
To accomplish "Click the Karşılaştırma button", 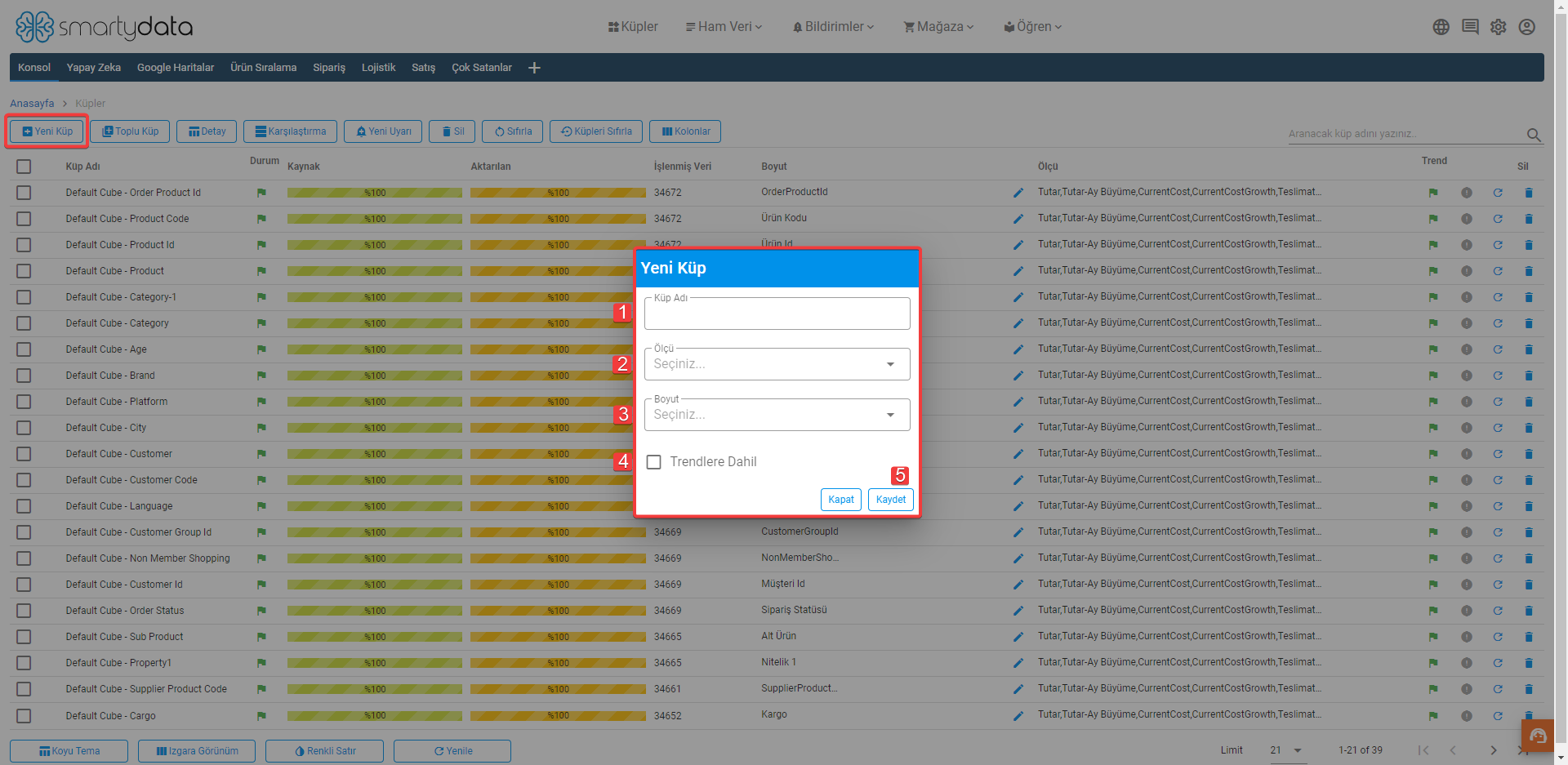I will pos(290,131).
